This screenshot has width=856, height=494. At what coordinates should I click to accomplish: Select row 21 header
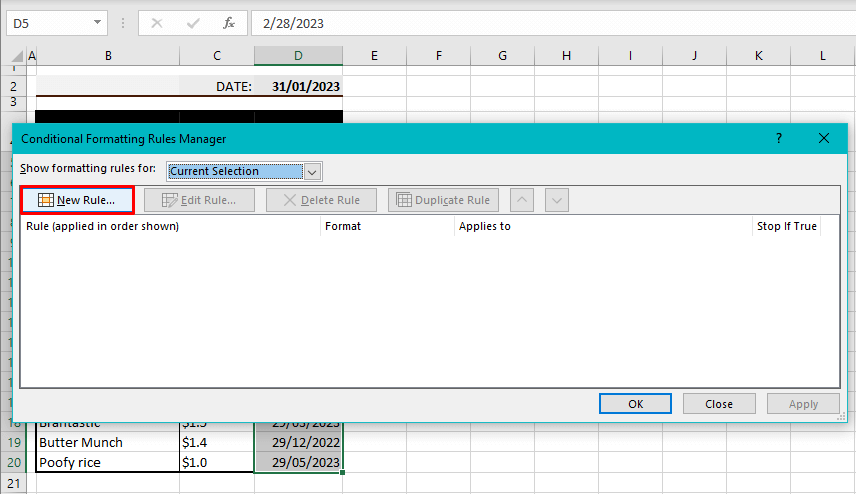13,483
